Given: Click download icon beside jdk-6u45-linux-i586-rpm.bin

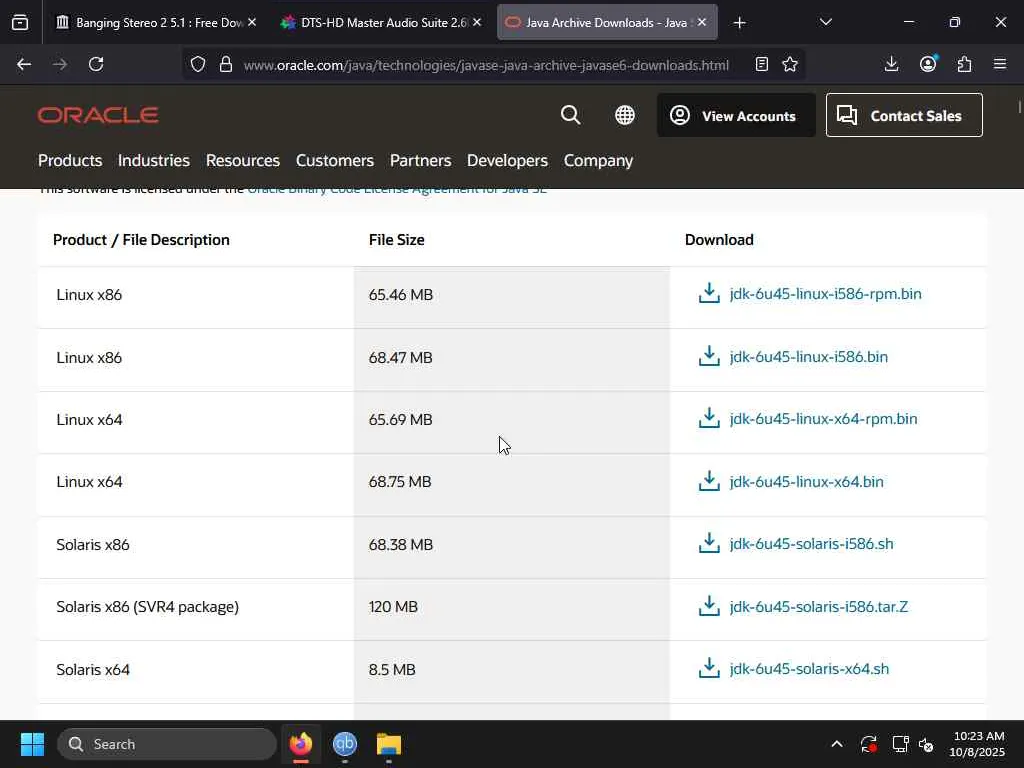Looking at the screenshot, I should 709,293.
